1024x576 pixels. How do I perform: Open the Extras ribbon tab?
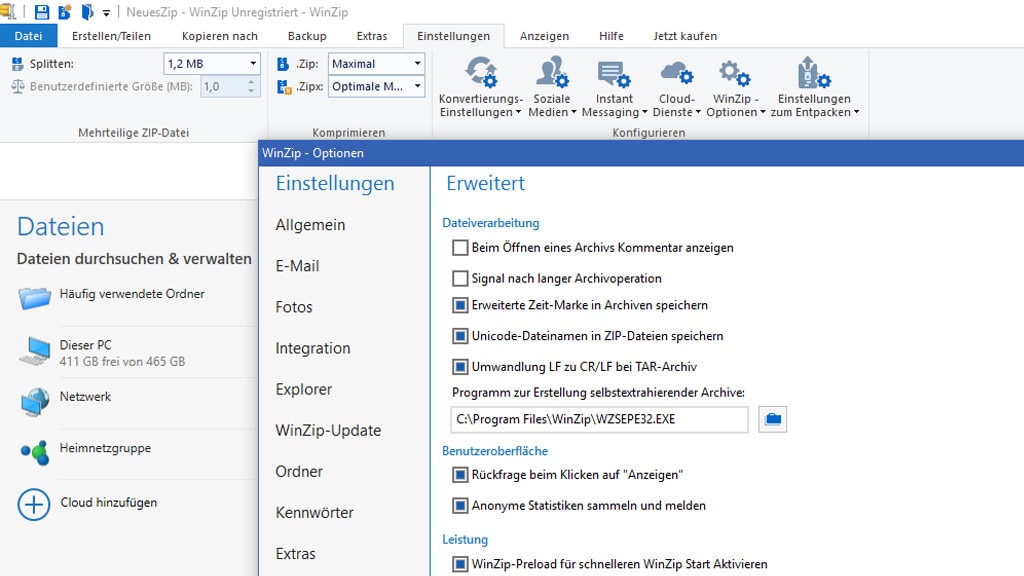click(372, 36)
